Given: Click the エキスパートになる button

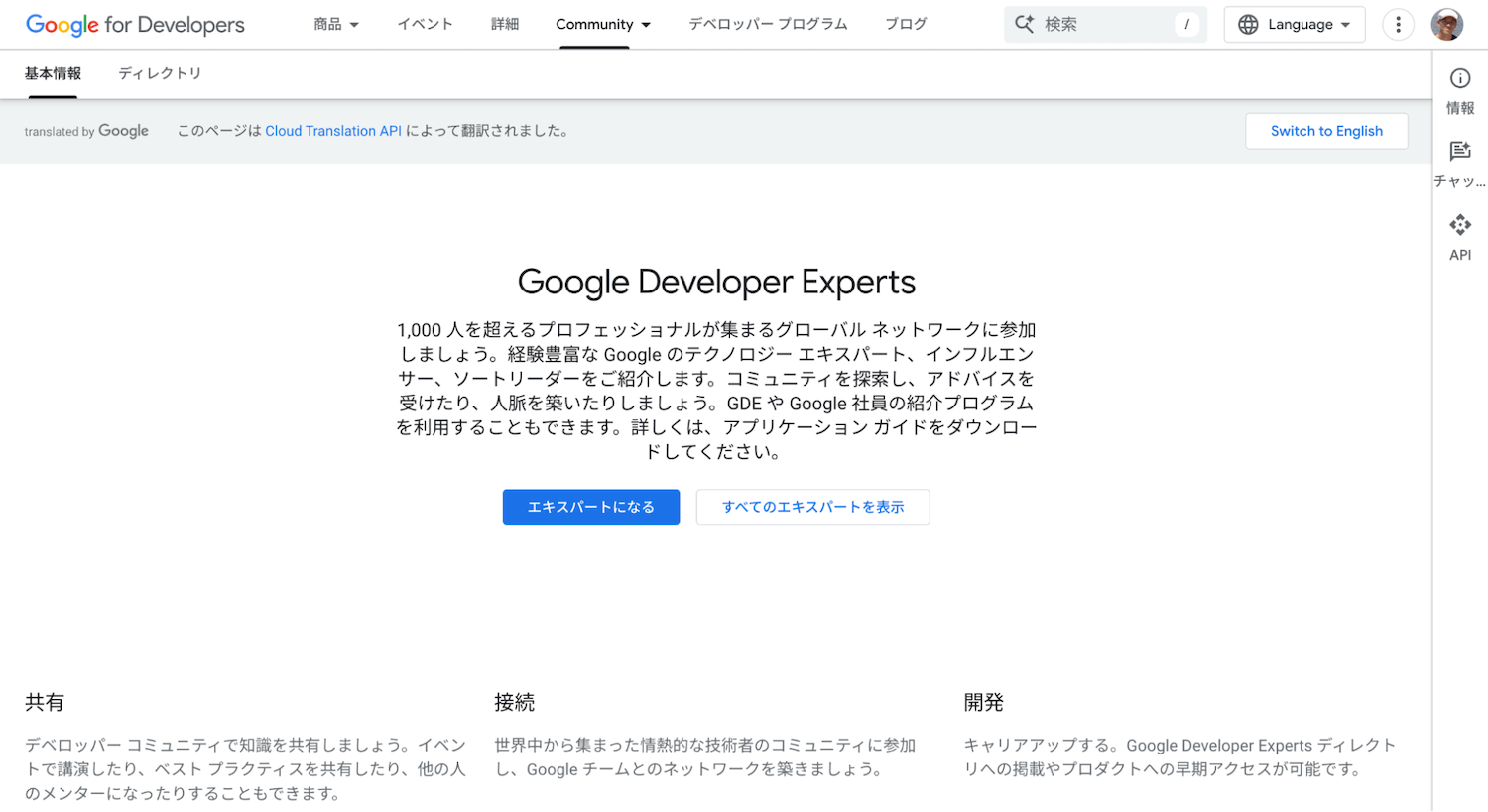Looking at the screenshot, I should pos(591,507).
